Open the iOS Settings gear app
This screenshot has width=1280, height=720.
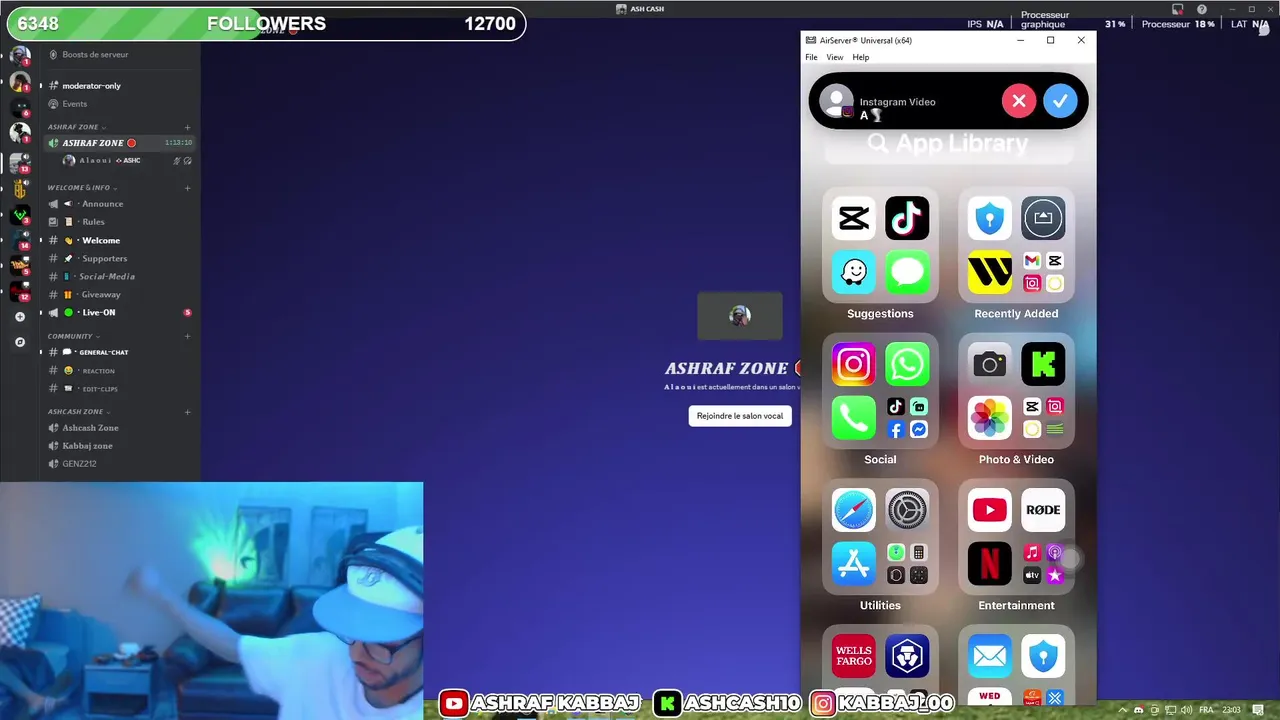coord(907,510)
